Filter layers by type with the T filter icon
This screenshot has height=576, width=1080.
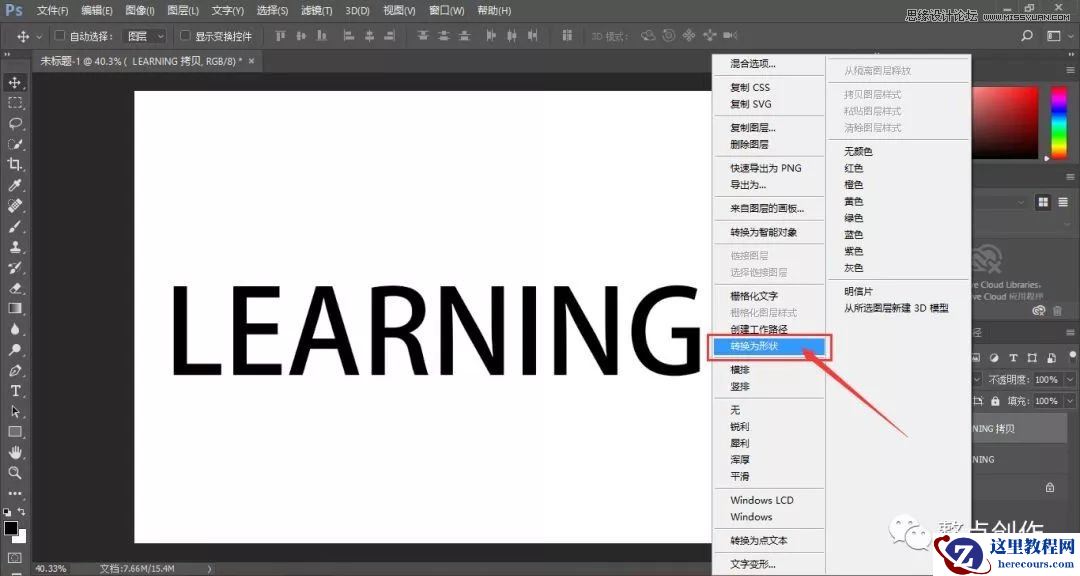1014,358
